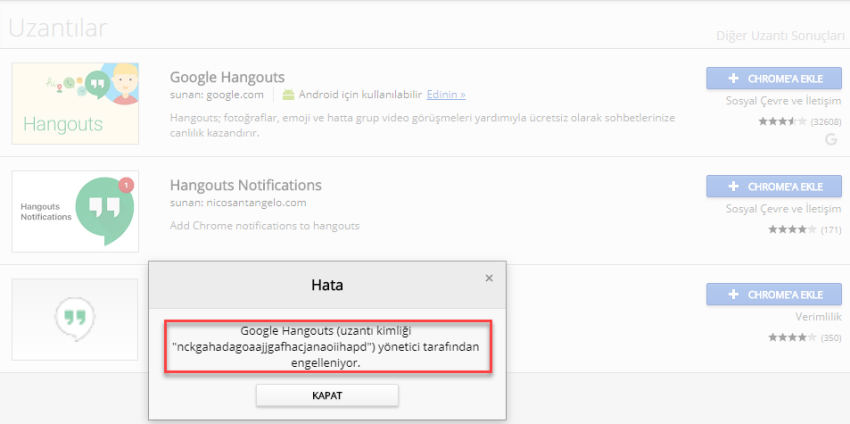The height and width of the screenshot is (424, 850).
Task: Click the error message about yönetici tarafından engelleniyor
Action: [328, 347]
